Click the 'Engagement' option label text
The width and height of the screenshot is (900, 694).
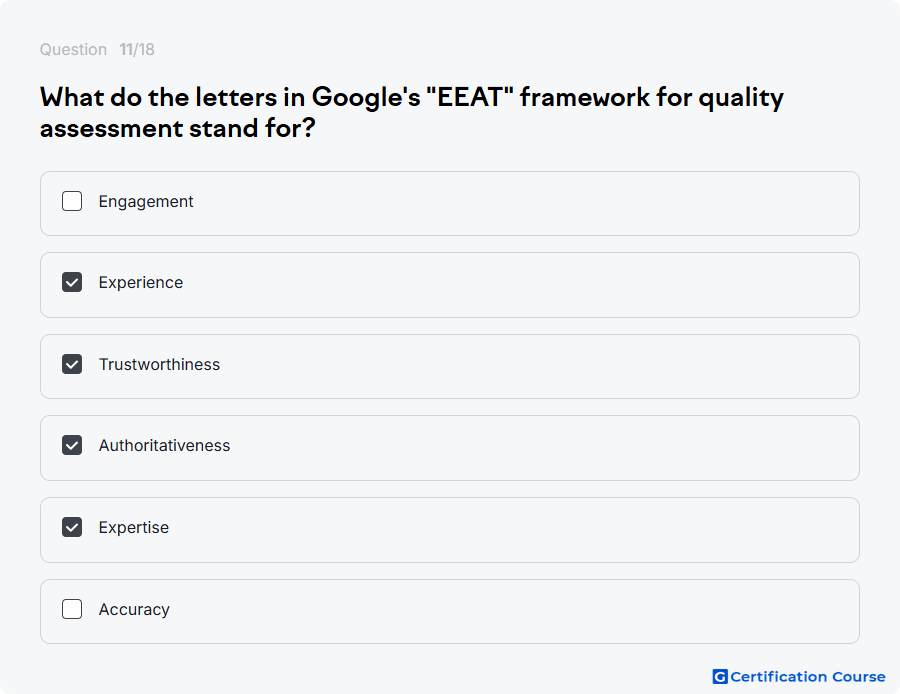(146, 202)
